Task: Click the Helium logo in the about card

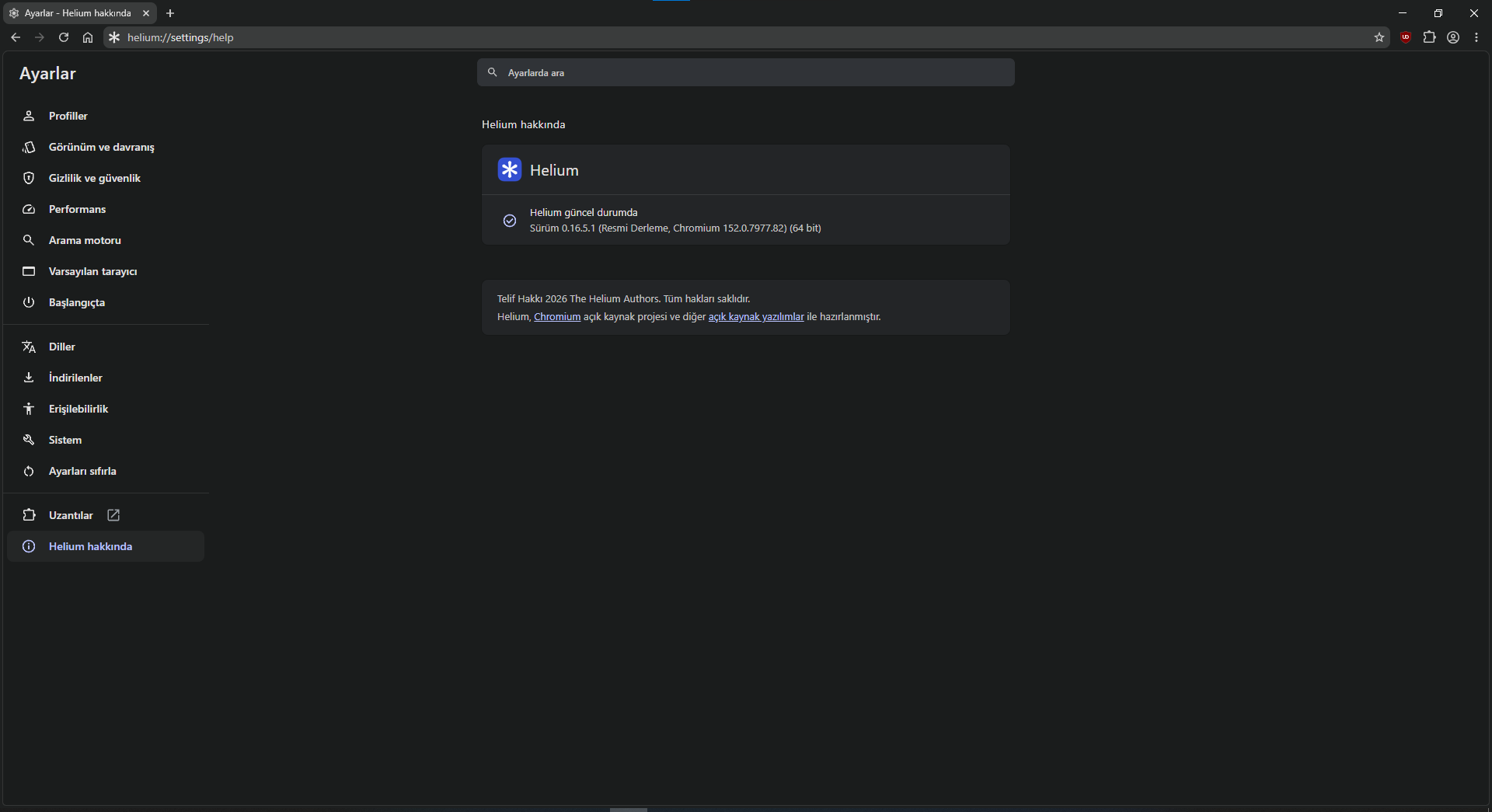Action: click(510, 169)
